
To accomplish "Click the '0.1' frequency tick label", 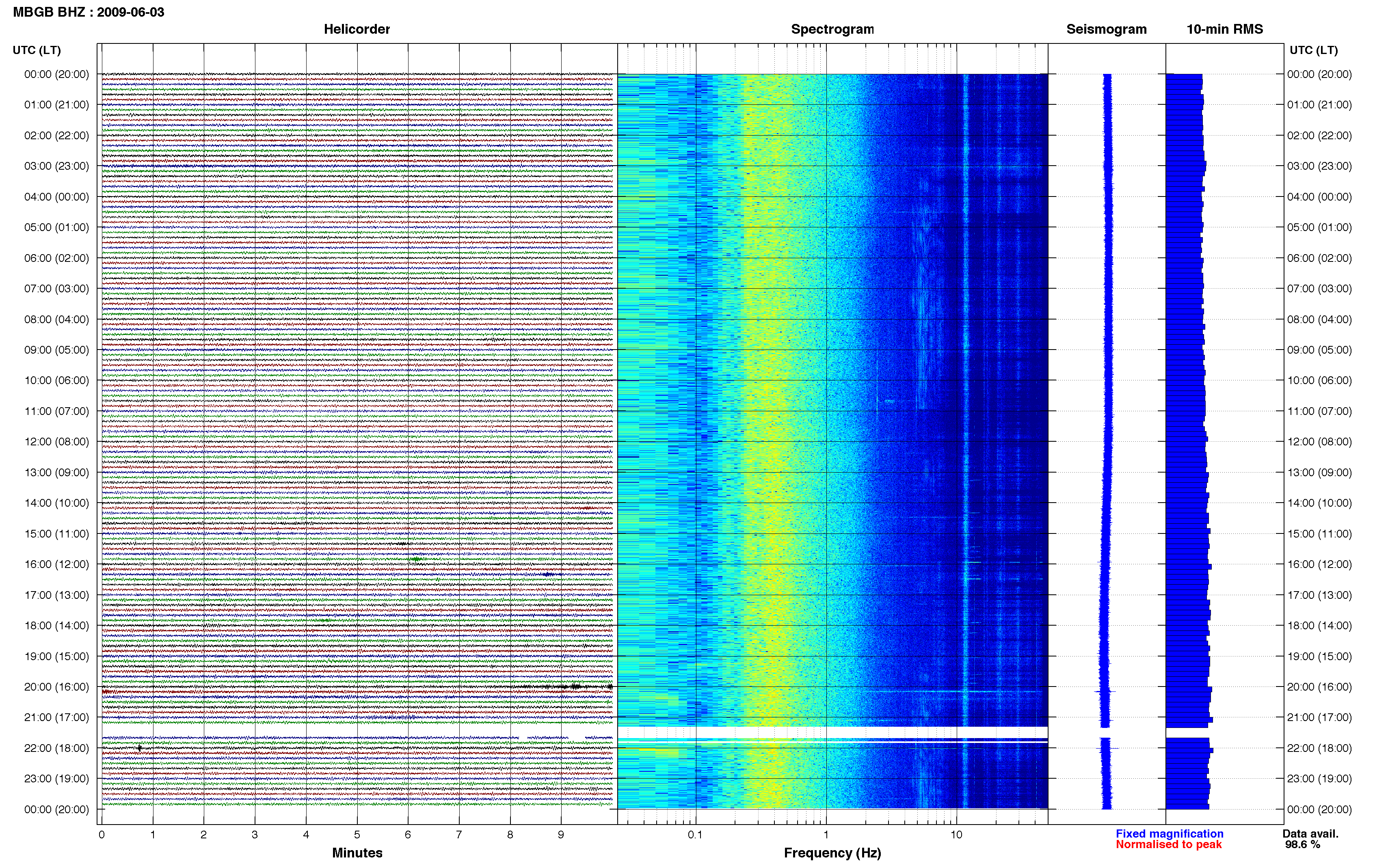I will (x=695, y=835).
